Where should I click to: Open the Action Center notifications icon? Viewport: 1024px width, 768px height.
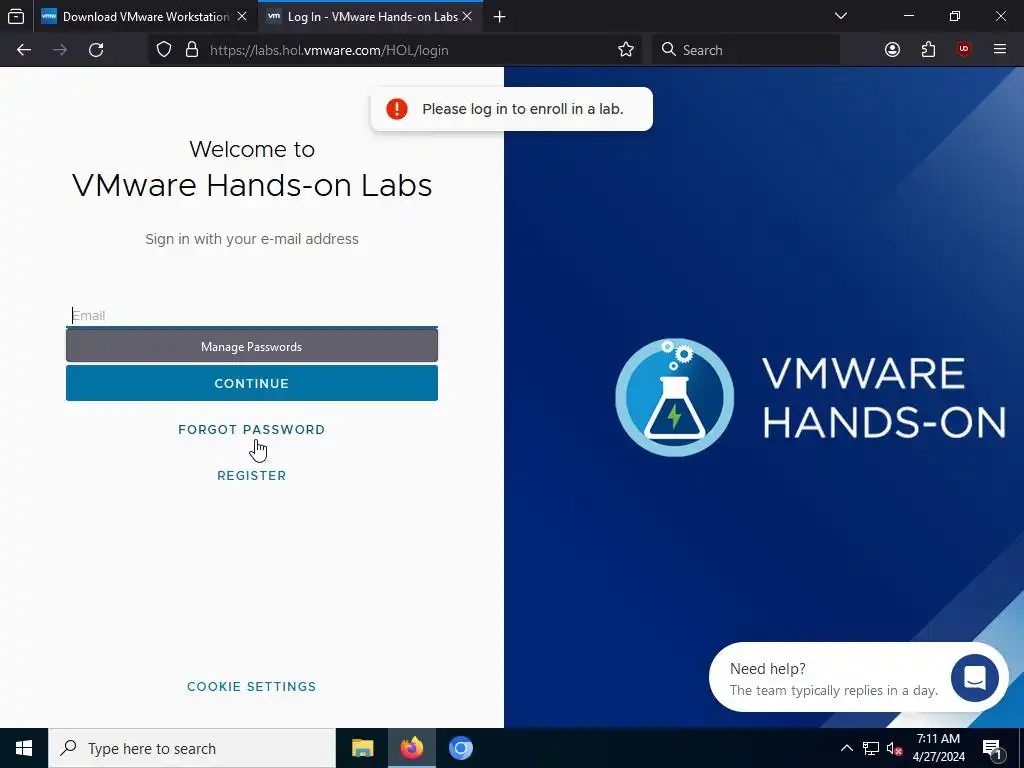coord(992,748)
